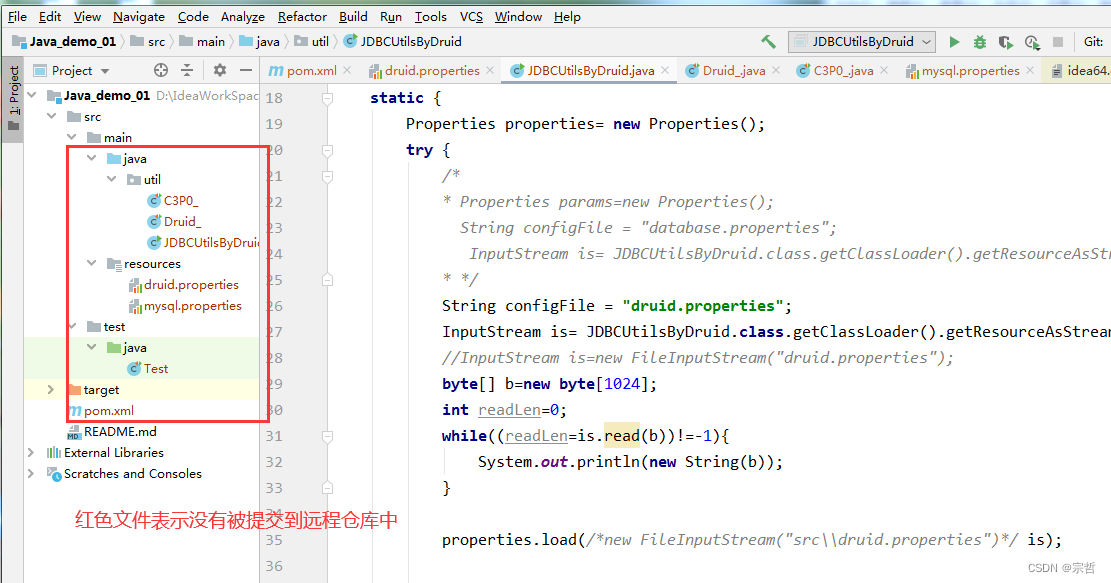Collapse the main folder arrow
The image size is (1111, 583).
point(72,137)
